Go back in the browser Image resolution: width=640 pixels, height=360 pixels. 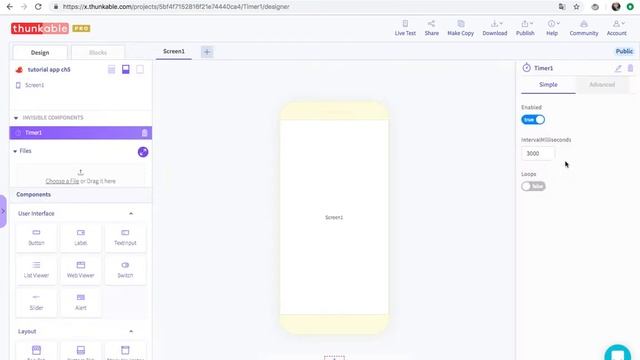[x=9, y=7]
